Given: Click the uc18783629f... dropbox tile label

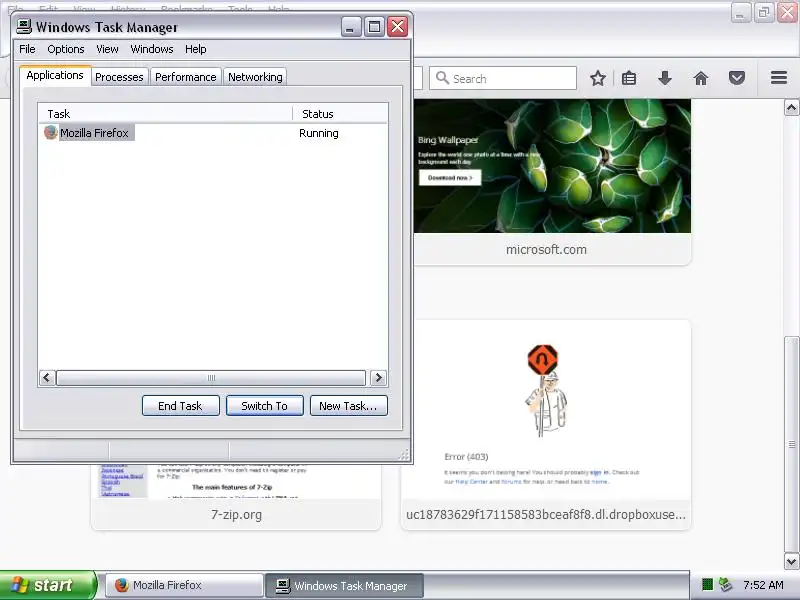Looking at the screenshot, I should [x=546, y=514].
